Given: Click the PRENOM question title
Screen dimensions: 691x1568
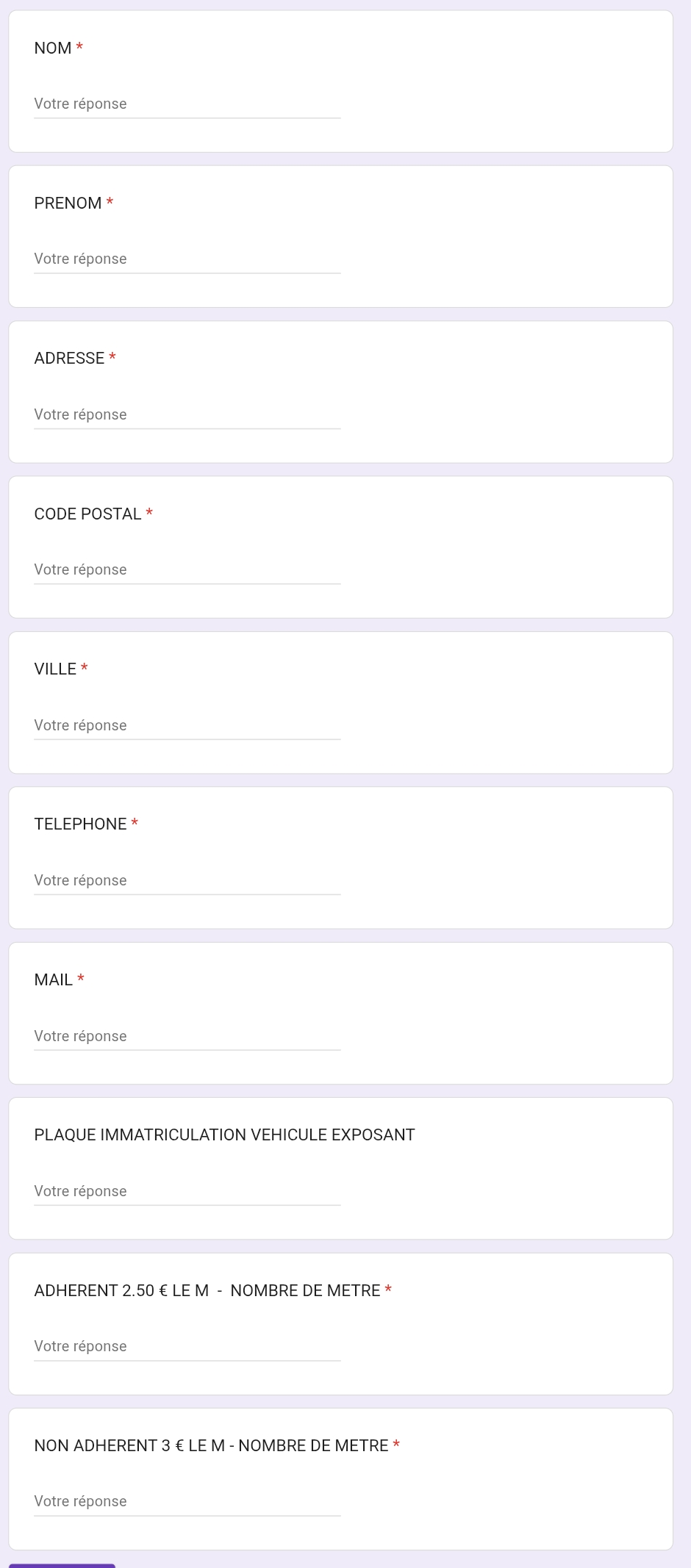Looking at the screenshot, I should click(x=68, y=204).
